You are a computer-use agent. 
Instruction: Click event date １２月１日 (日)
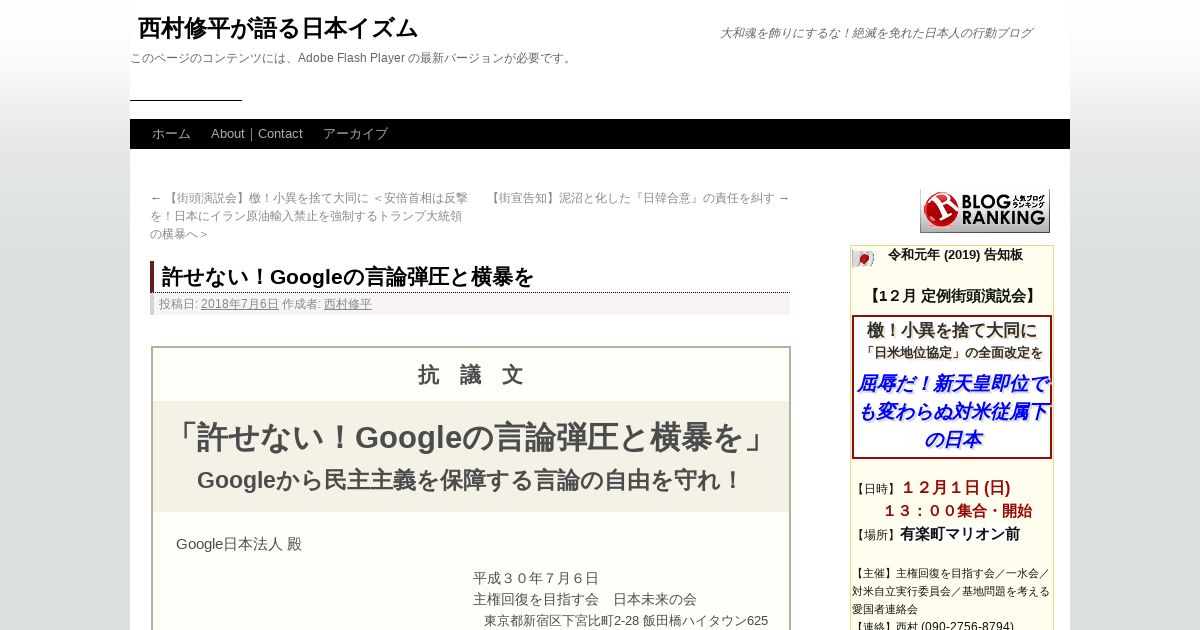click(956, 488)
